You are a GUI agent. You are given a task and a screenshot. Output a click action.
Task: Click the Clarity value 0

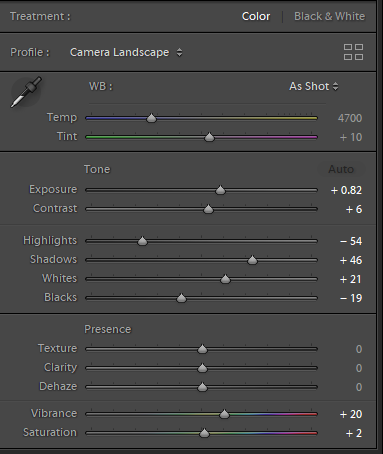pos(359,368)
